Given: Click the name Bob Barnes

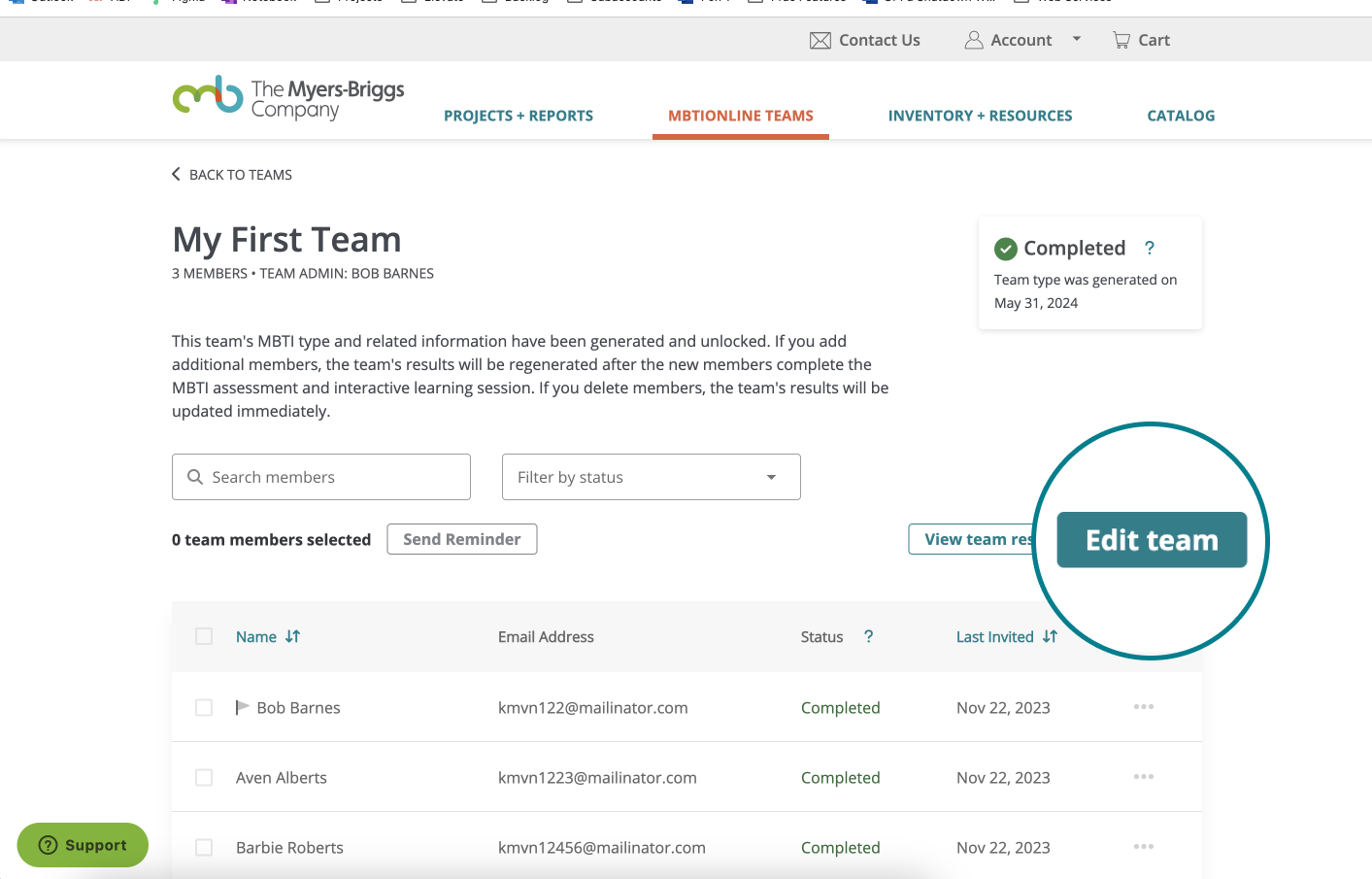Looking at the screenshot, I should [x=299, y=708].
